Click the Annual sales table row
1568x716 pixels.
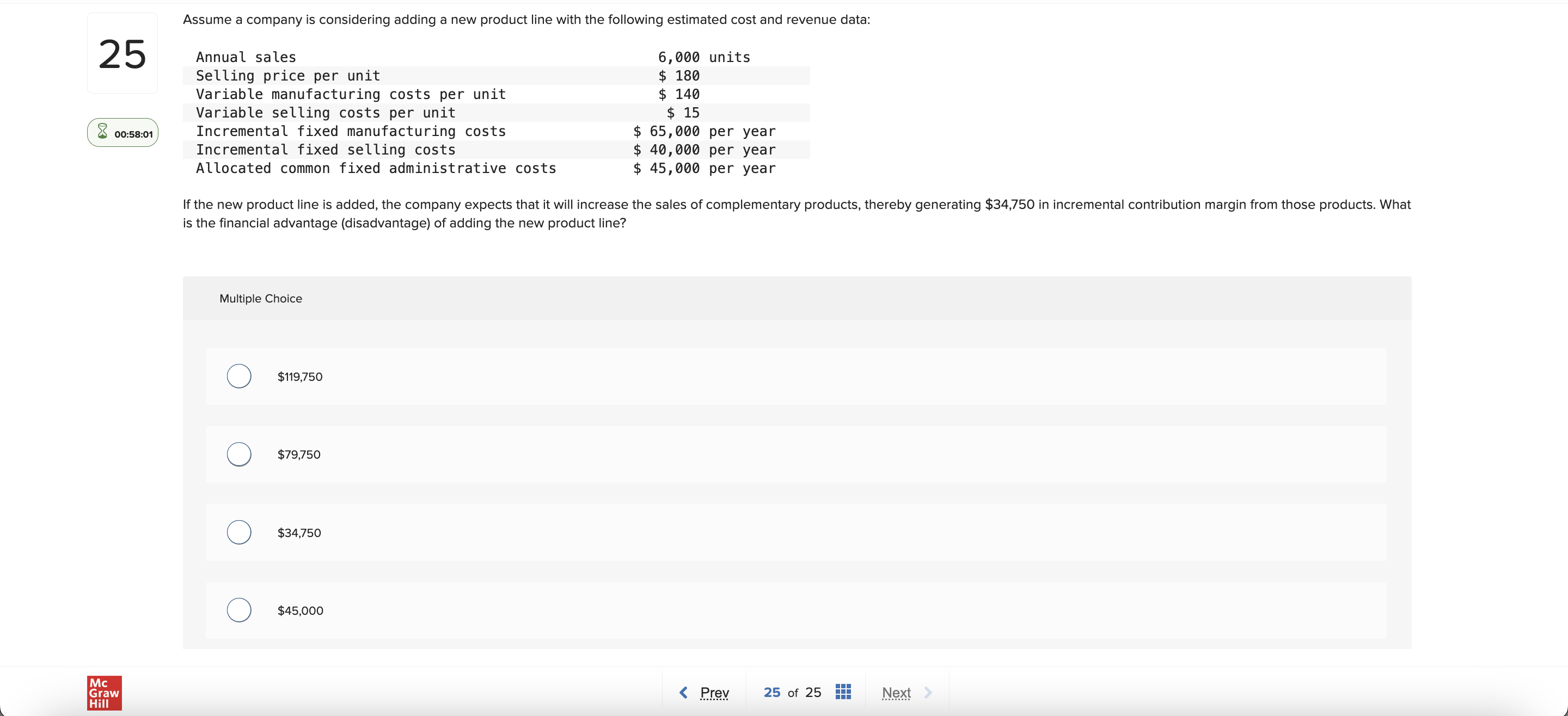495,57
